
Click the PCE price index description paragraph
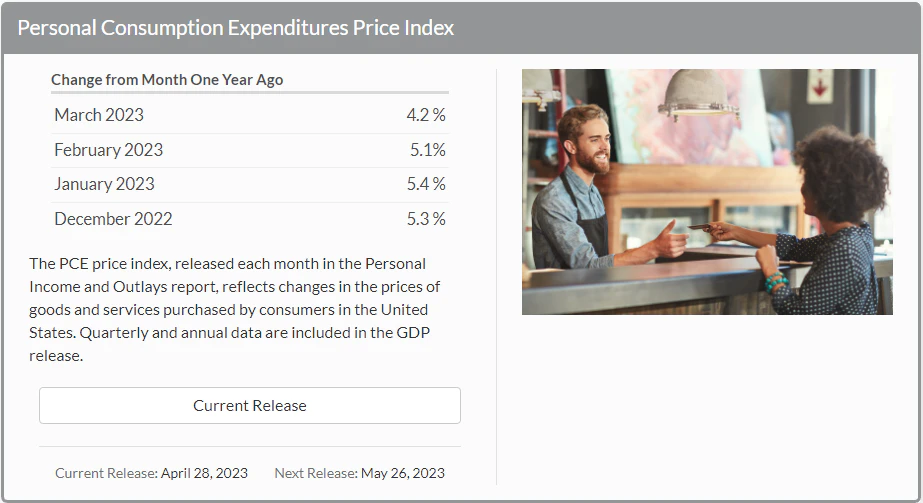[x=234, y=309]
